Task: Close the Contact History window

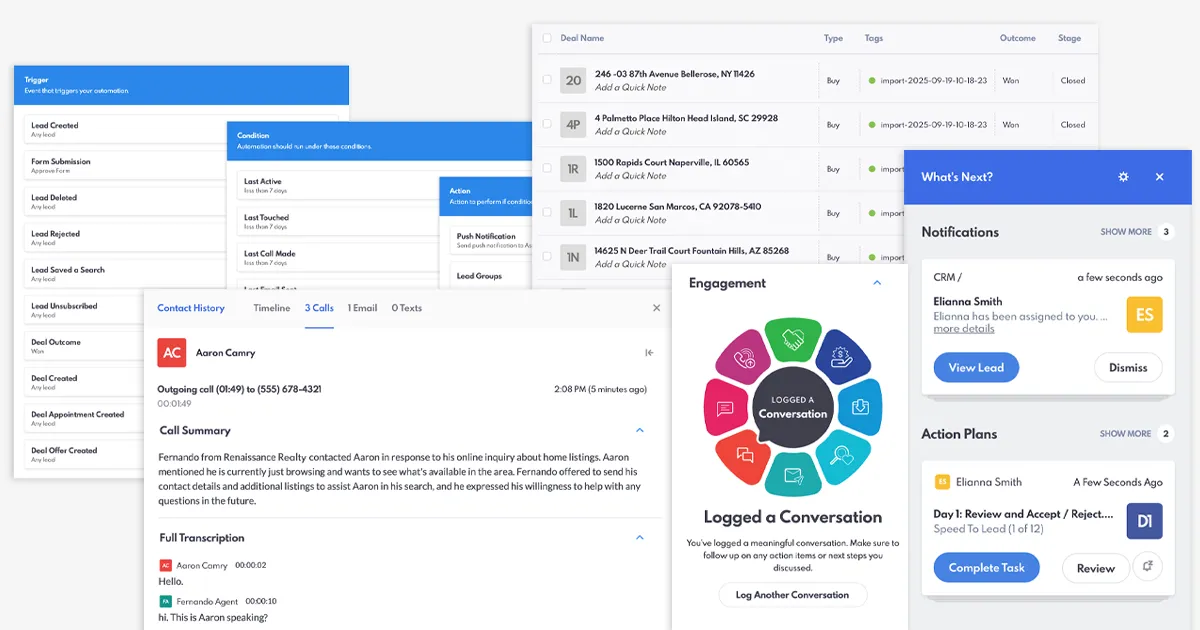Action: [x=656, y=308]
